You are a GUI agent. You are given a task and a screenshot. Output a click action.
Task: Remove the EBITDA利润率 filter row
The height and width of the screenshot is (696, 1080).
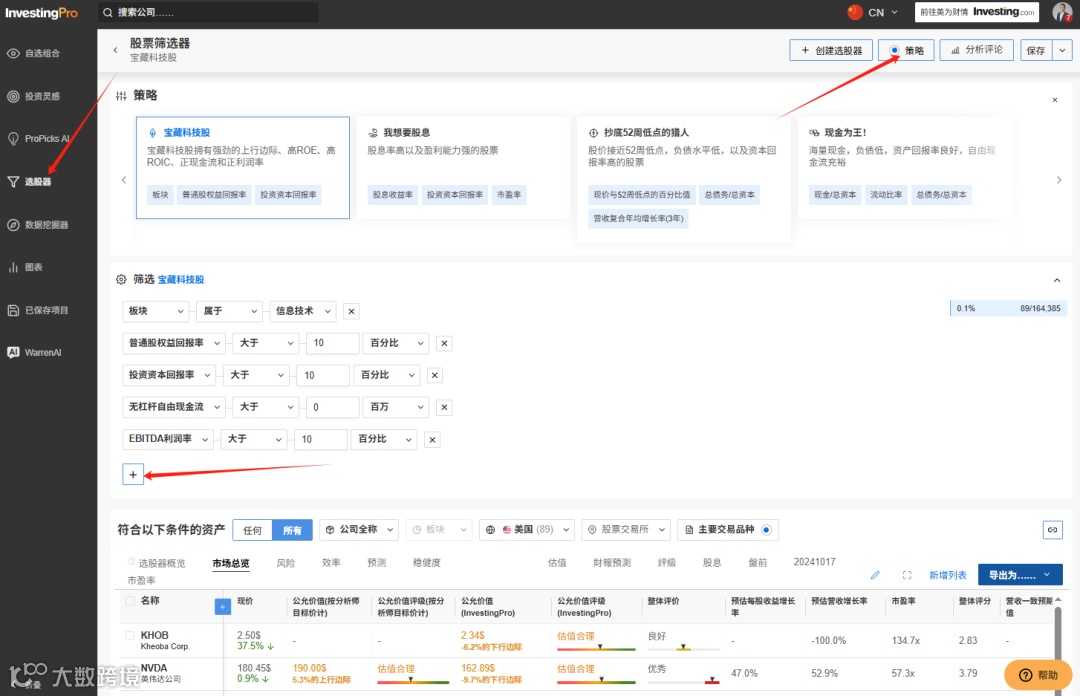tap(432, 440)
